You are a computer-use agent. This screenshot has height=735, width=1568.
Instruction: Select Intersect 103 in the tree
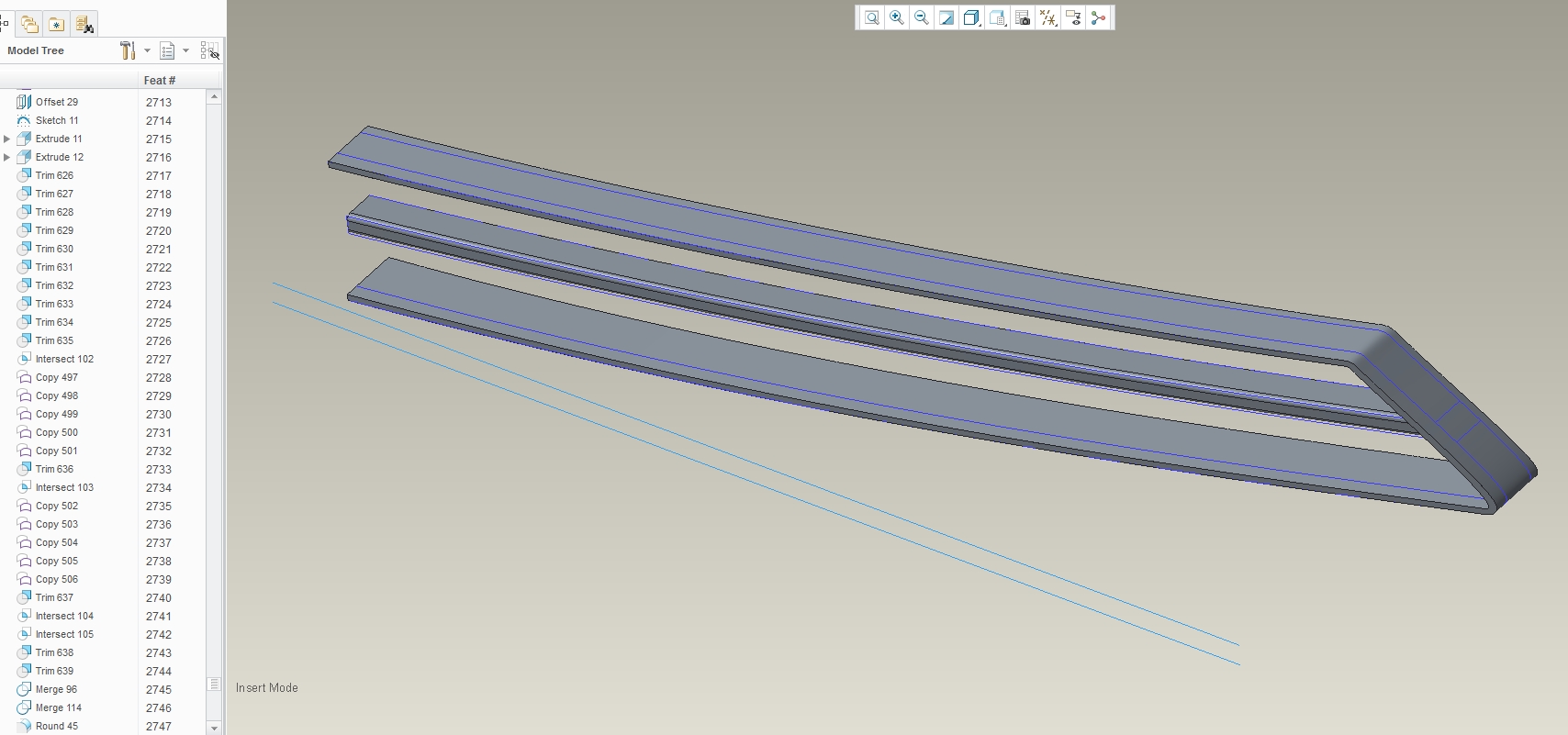coord(64,487)
